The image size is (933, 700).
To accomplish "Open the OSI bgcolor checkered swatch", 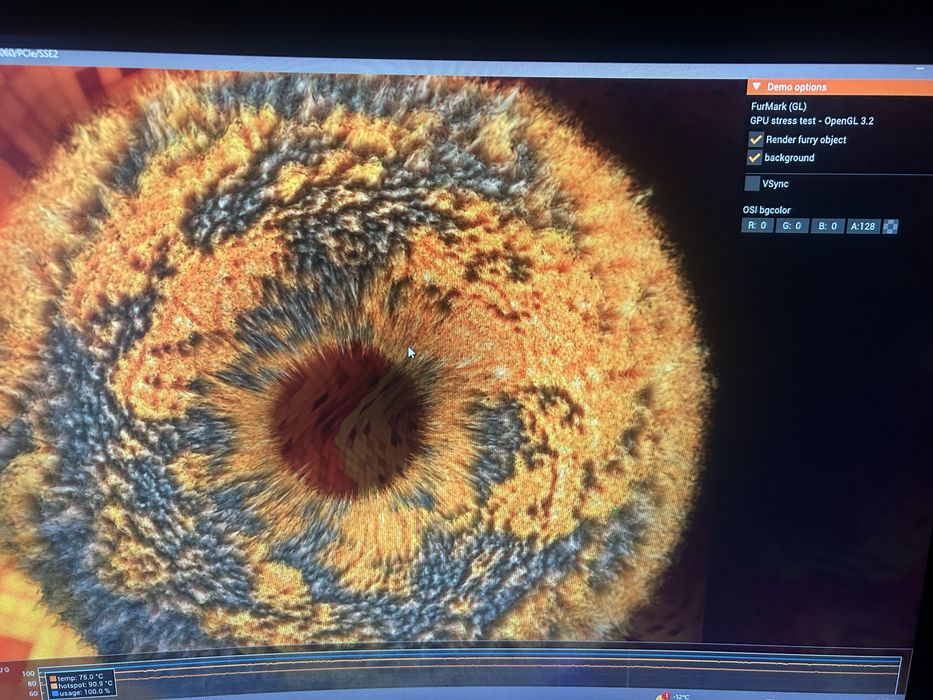I will (x=890, y=227).
